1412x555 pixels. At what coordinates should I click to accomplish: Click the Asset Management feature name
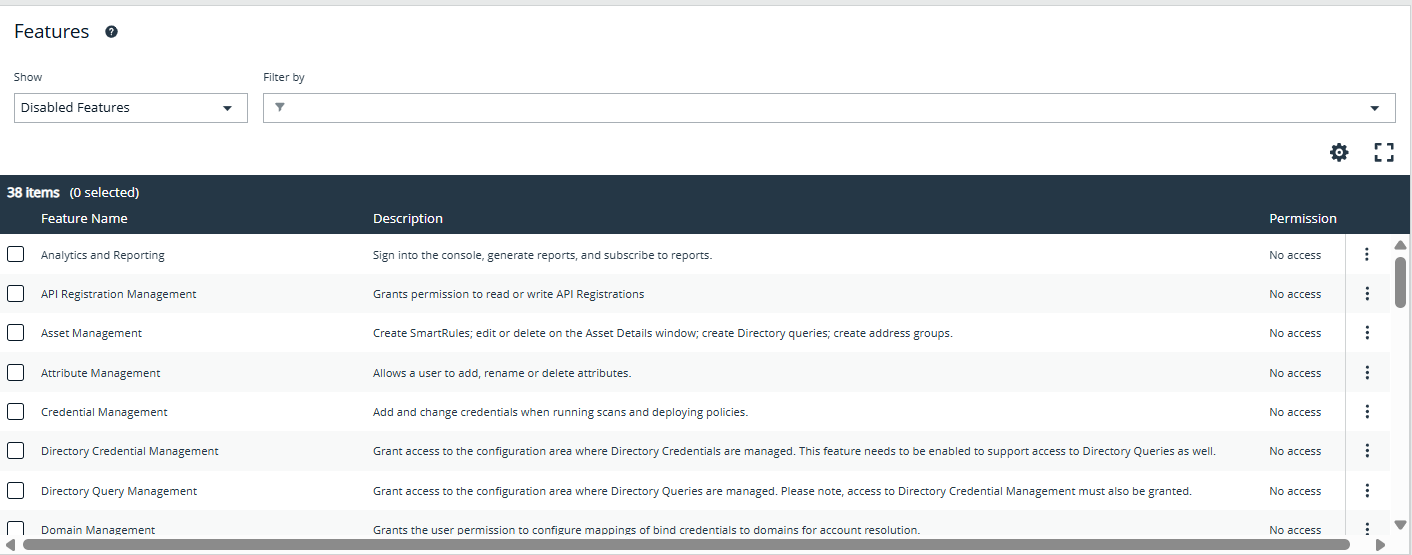coord(91,333)
